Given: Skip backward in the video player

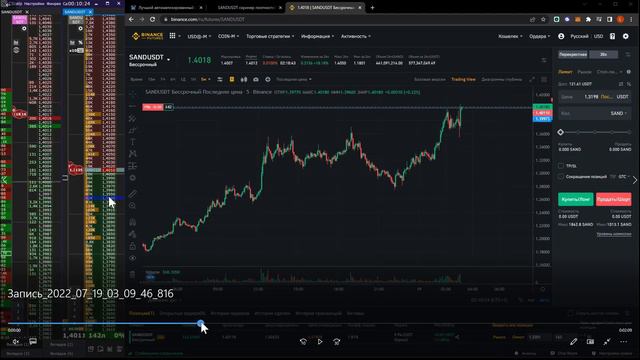Looking at the screenshot, I should [303, 342].
